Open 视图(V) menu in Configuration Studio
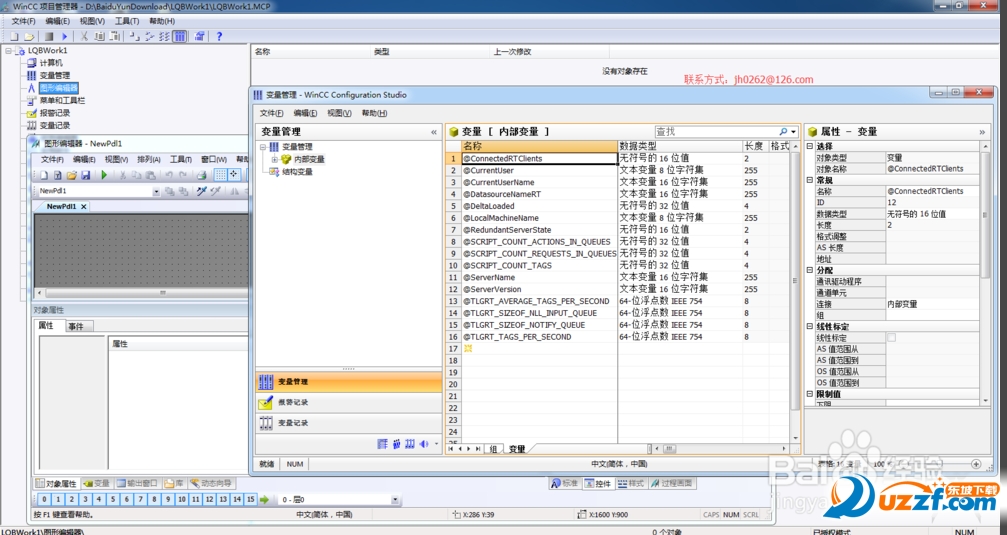The image size is (1007, 535). pos(339,113)
